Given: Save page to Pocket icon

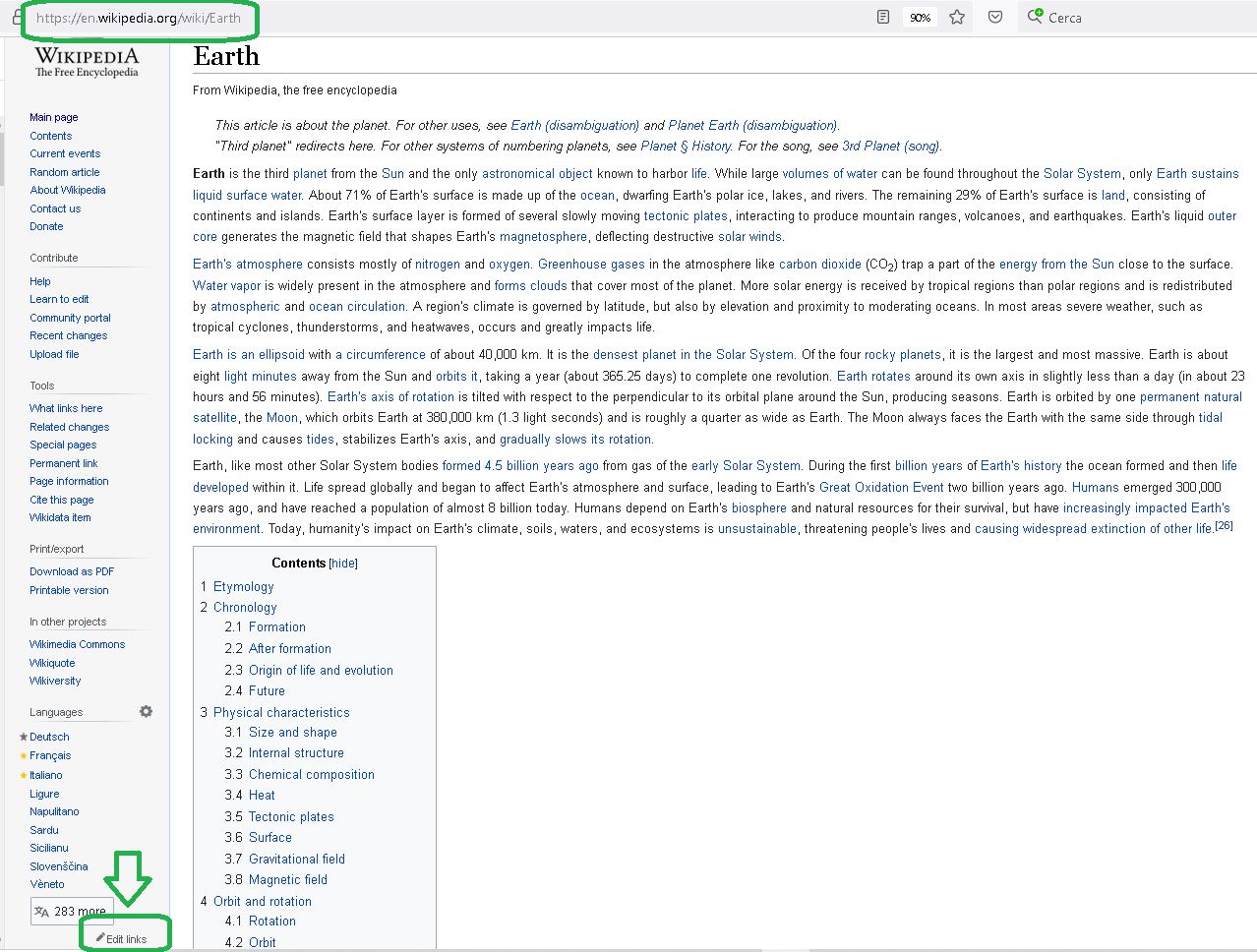Looking at the screenshot, I should click(995, 17).
